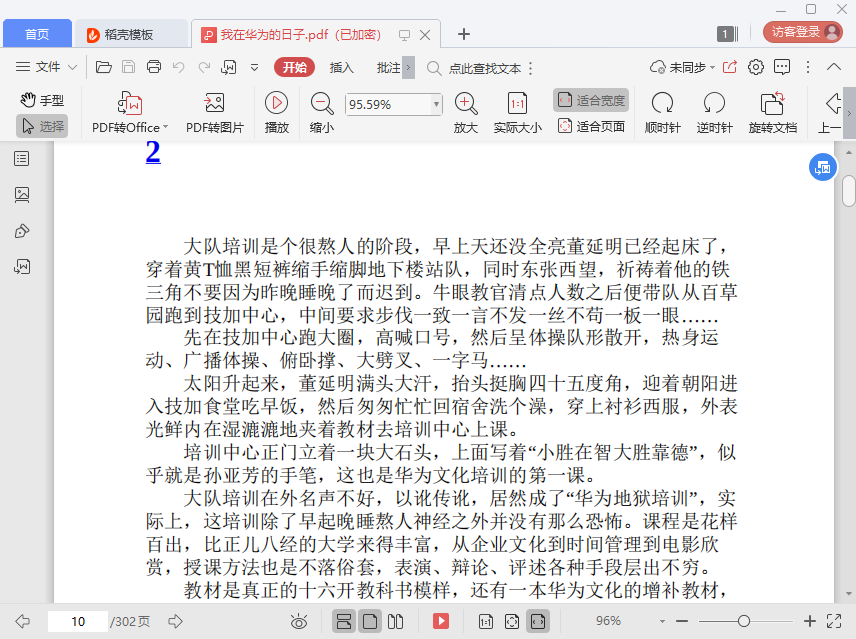Toggle 适合宽度 fit width mode
The image size is (856, 639).
pyautogui.click(x=591, y=100)
